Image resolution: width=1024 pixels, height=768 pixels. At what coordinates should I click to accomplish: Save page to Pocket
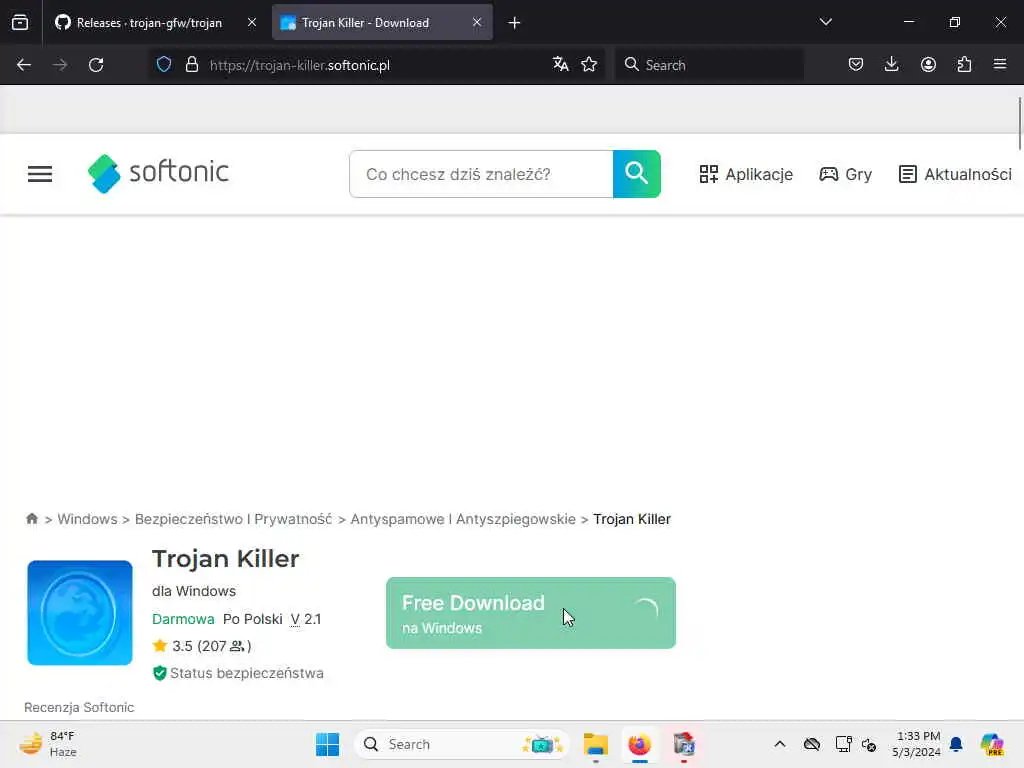tap(856, 65)
